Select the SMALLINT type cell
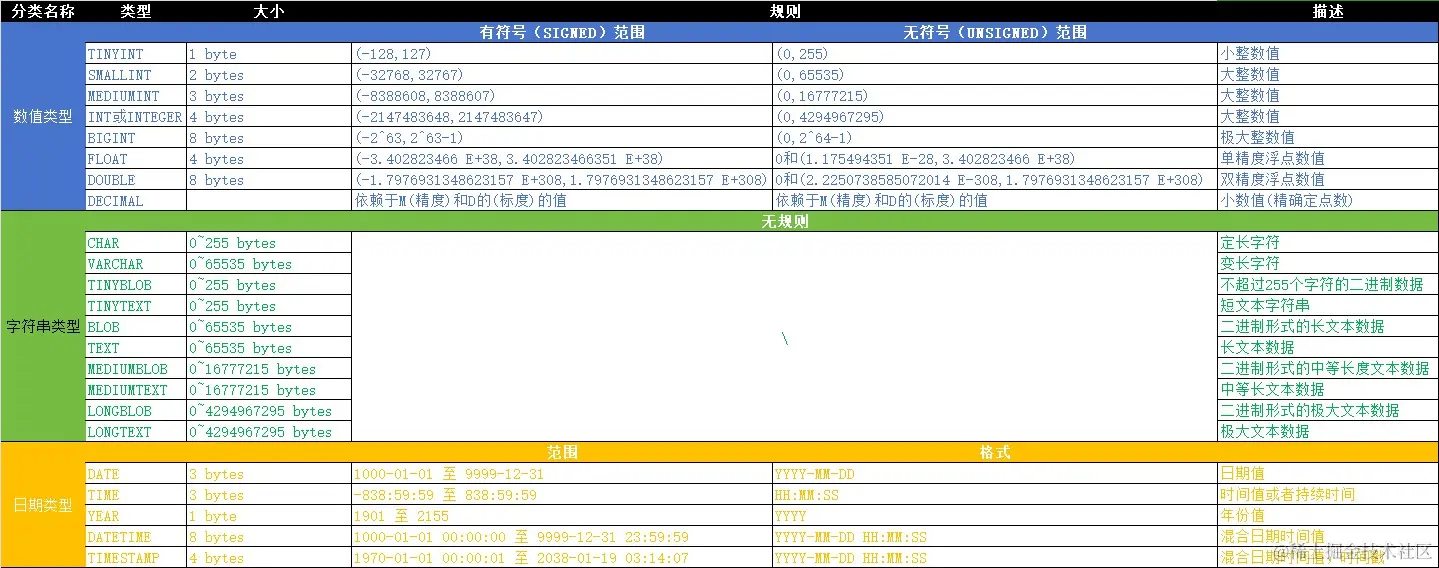 136,74
